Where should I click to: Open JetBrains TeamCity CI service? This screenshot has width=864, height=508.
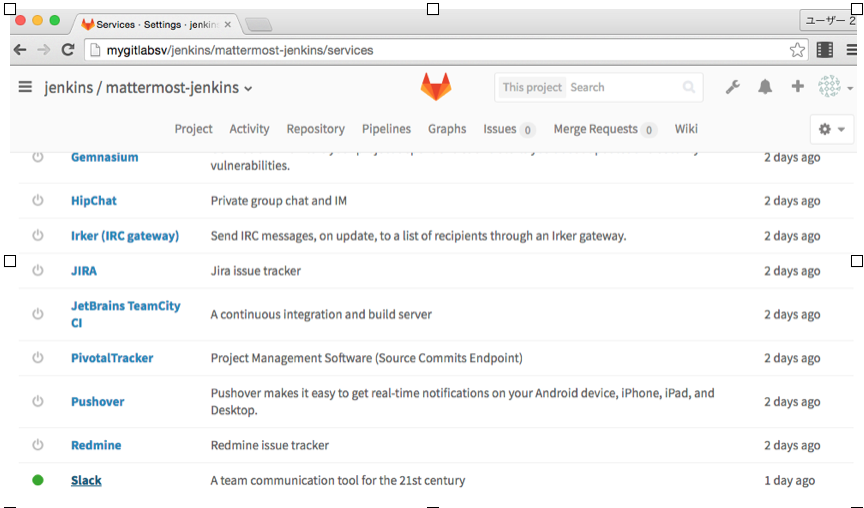click(126, 314)
